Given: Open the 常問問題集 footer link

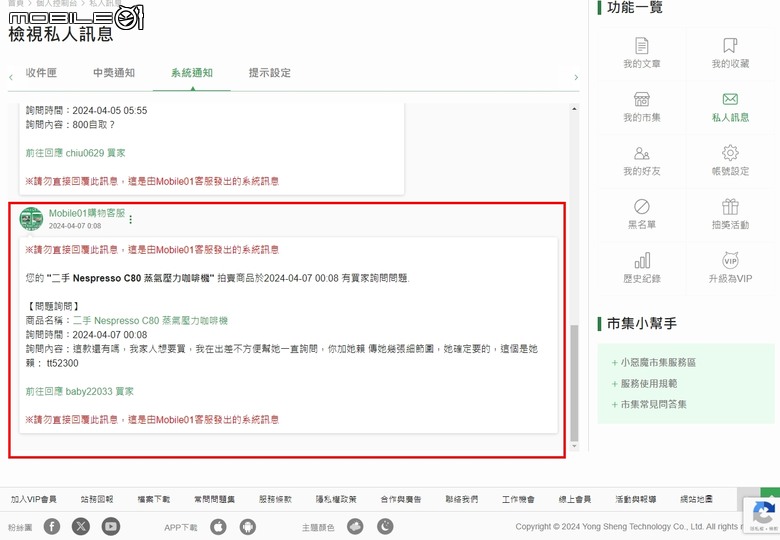Looking at the screenshot, I should 214,499.
